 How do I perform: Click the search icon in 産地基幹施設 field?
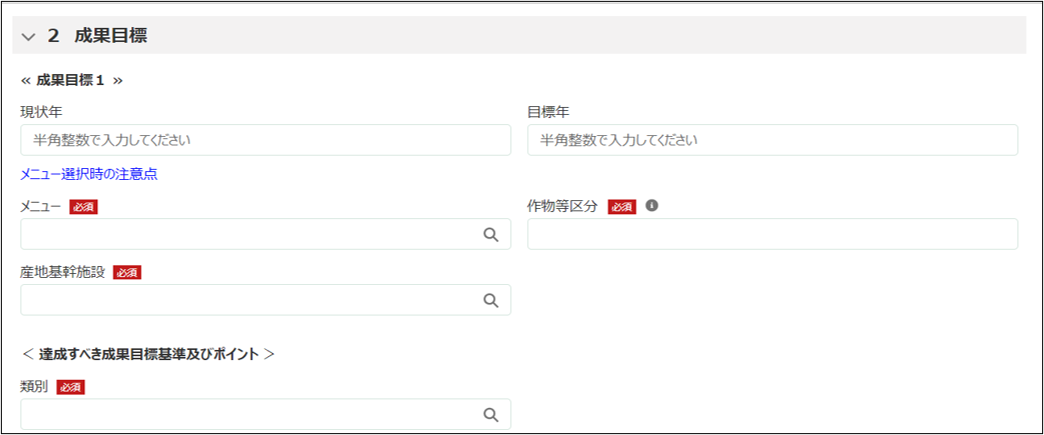(491, 300)
